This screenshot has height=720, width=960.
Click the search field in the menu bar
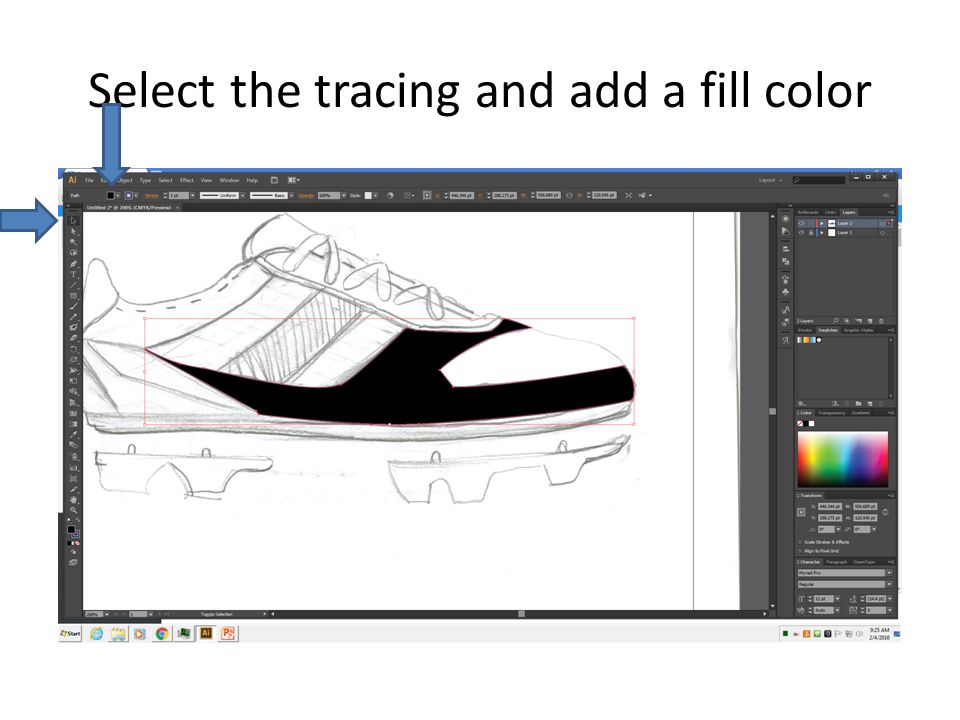(x=819, y=180)
